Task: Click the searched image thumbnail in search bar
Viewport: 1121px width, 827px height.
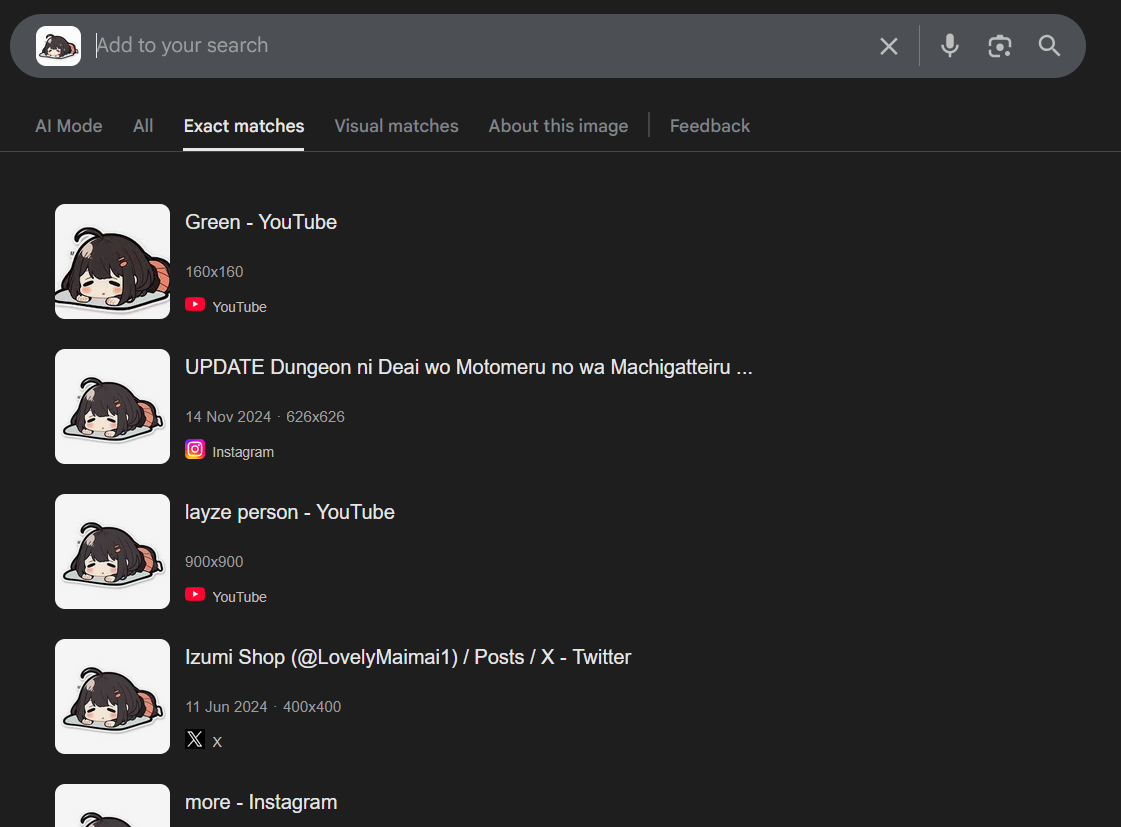Action: [59, 46]
